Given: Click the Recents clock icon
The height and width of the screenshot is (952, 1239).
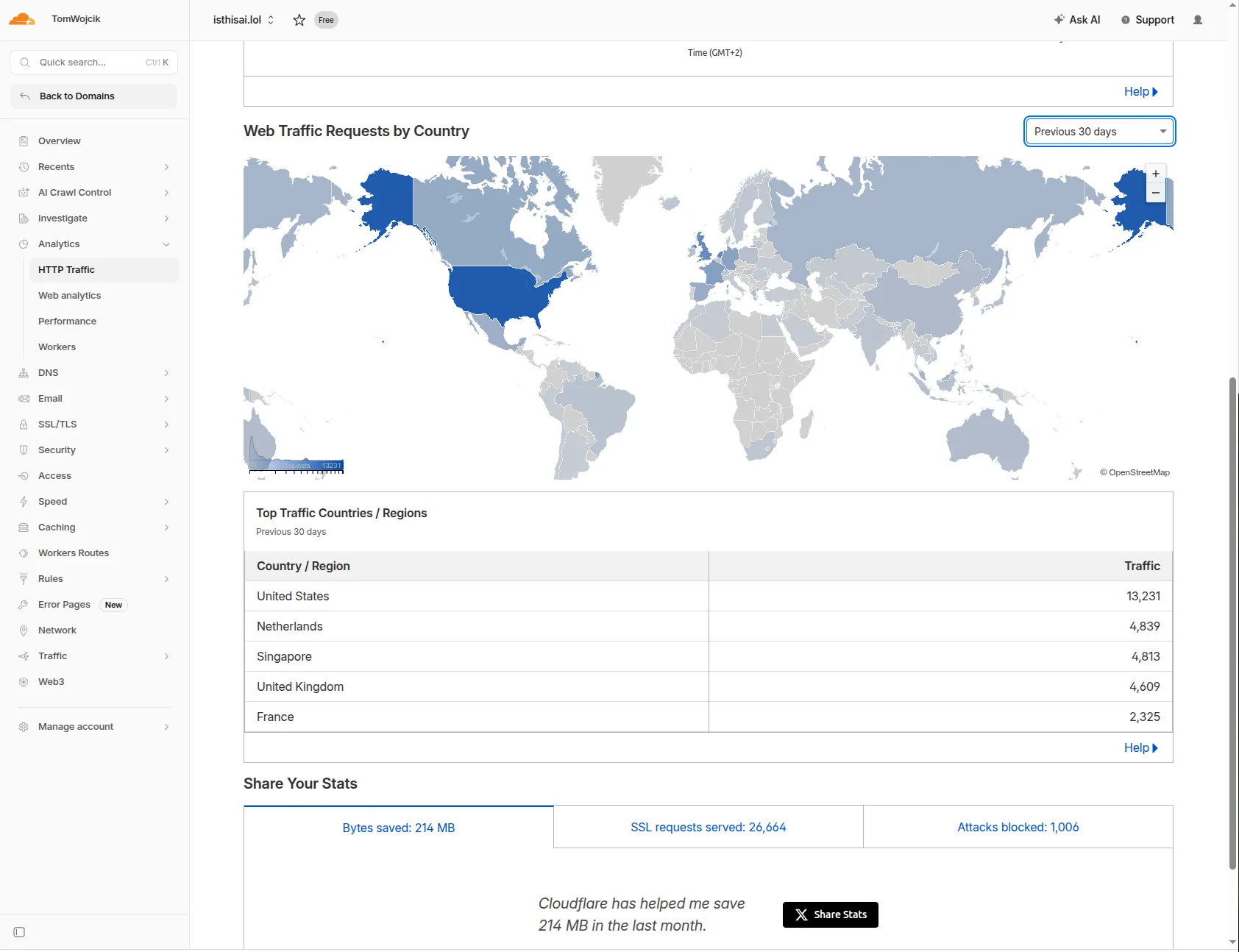Looking at the screenshot, I should point(24,167).
